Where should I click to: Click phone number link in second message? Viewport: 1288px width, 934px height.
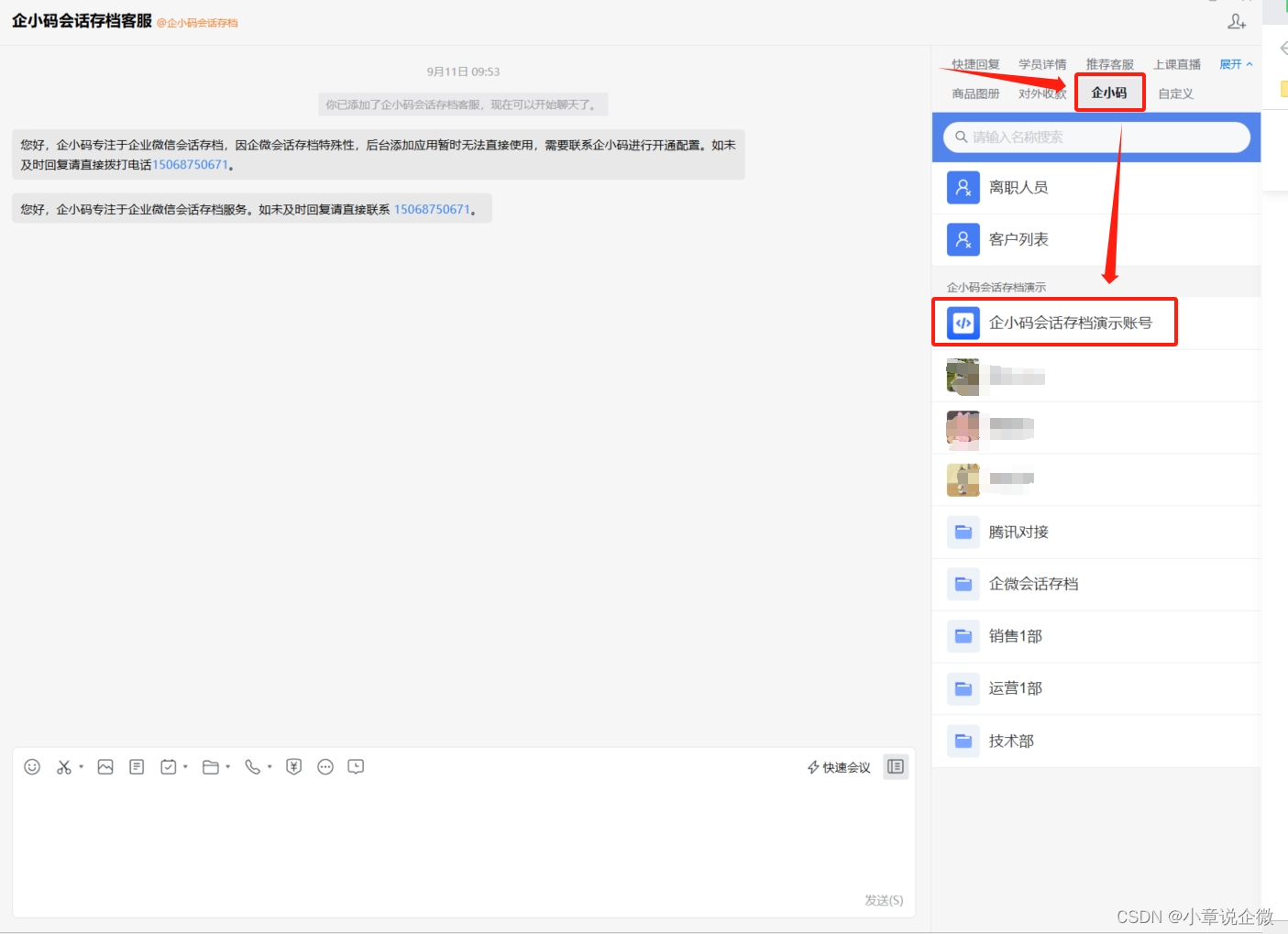(x=432, y=210)
